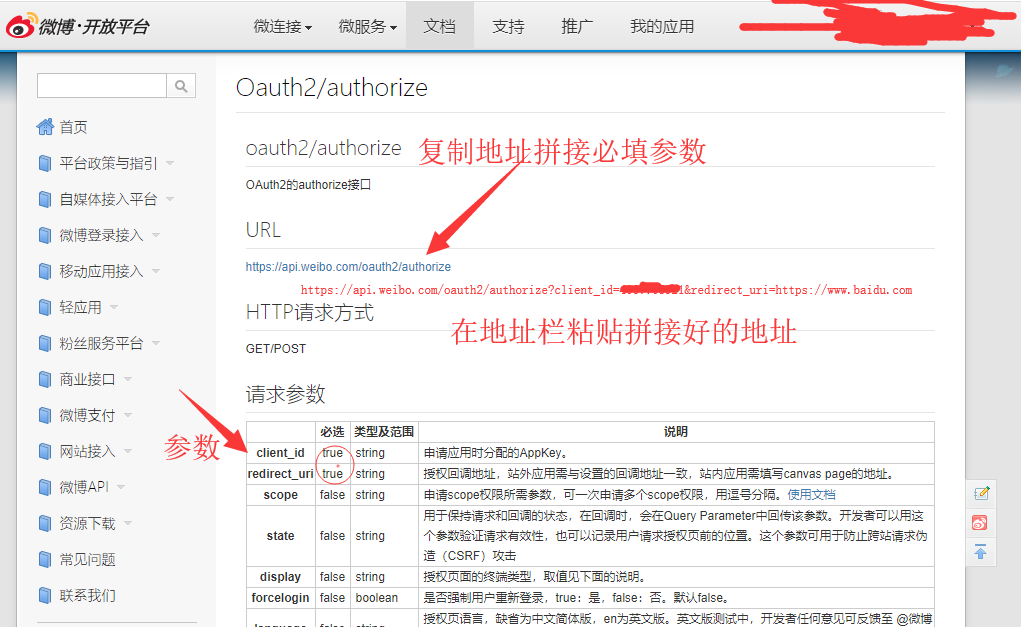The width and height of the screenshot is (1021, 627).
Task: Click the book icon next to 联系我们
Action: tap(45, 595)
